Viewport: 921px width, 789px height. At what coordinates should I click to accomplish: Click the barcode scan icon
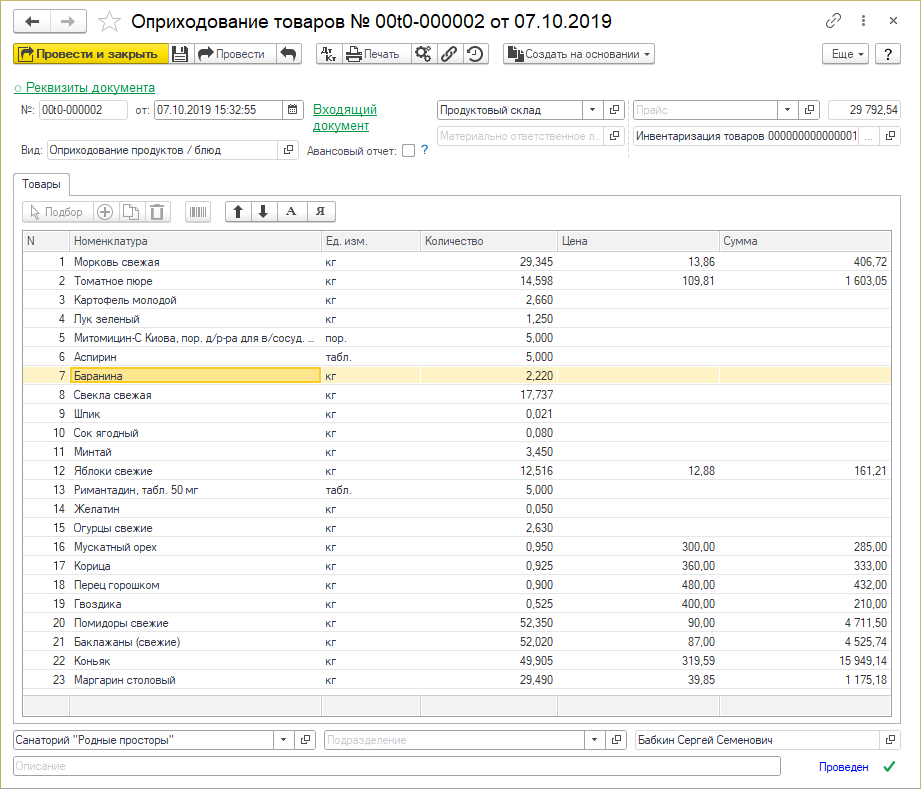click(198, 211)
